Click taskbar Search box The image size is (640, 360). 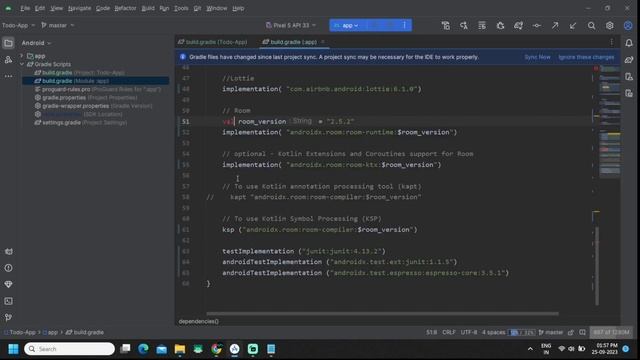coord(69,349)
